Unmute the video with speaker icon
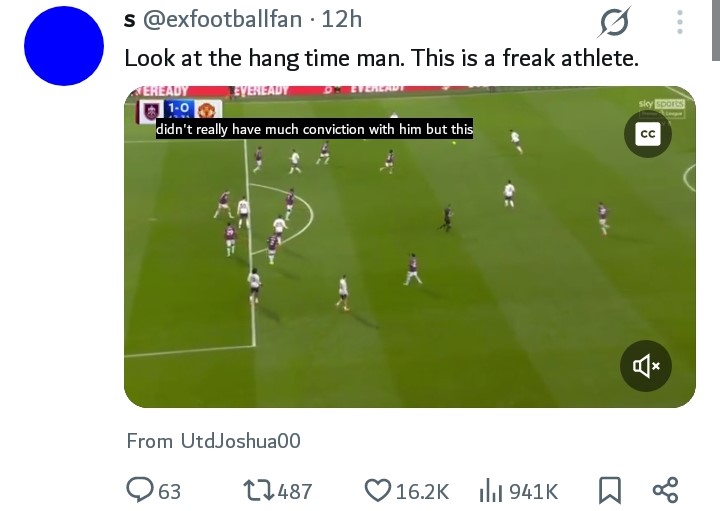The image size is (720, 511). point(645,366)
